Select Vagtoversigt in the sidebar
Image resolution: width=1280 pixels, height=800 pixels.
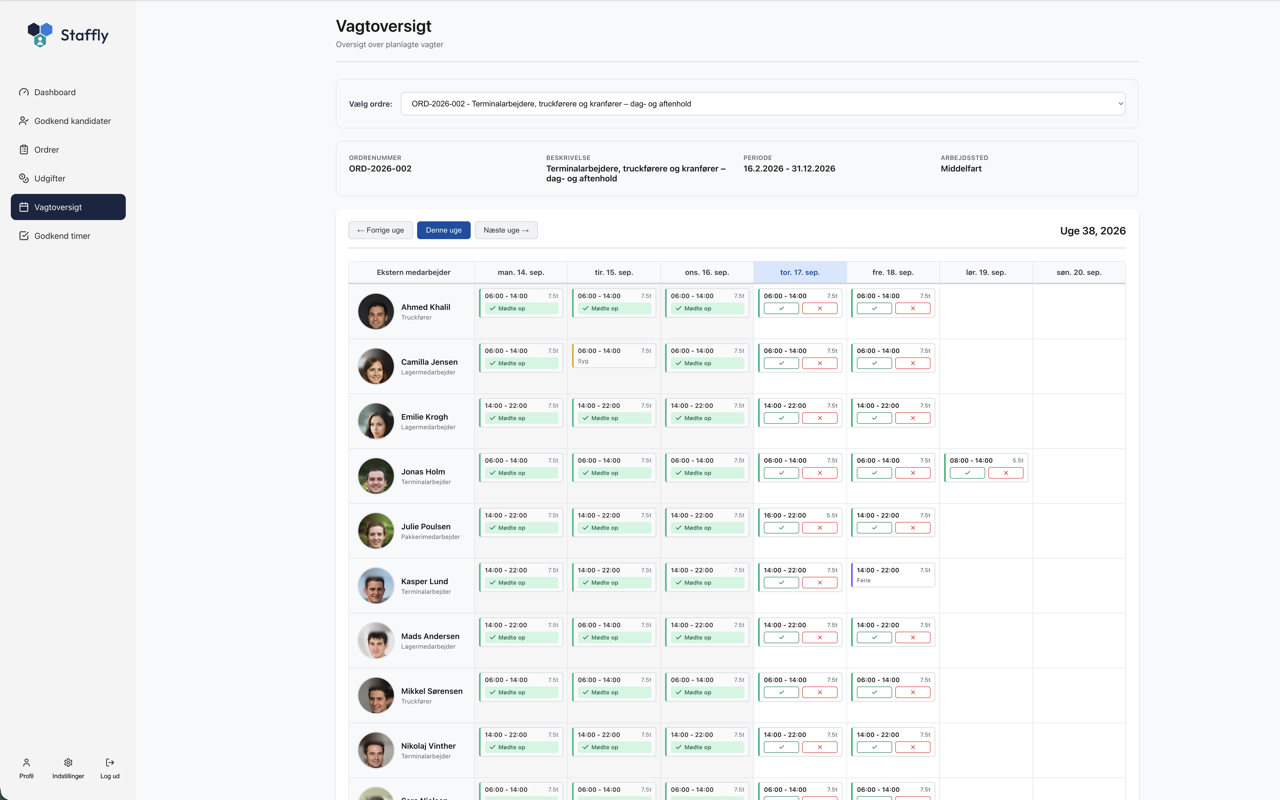pos(68,207)
